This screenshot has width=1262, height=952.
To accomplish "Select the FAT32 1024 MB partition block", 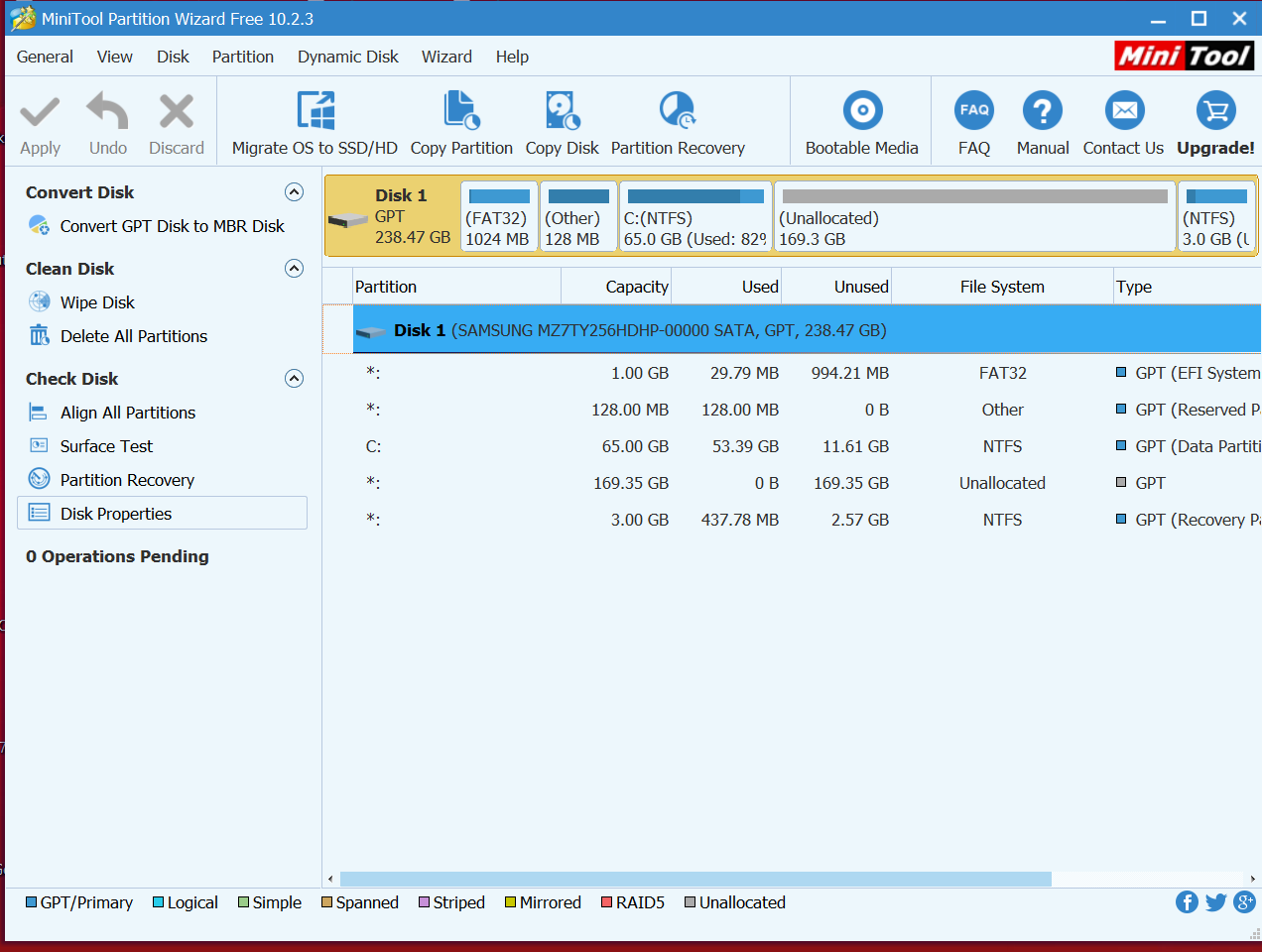I will 499,216.
